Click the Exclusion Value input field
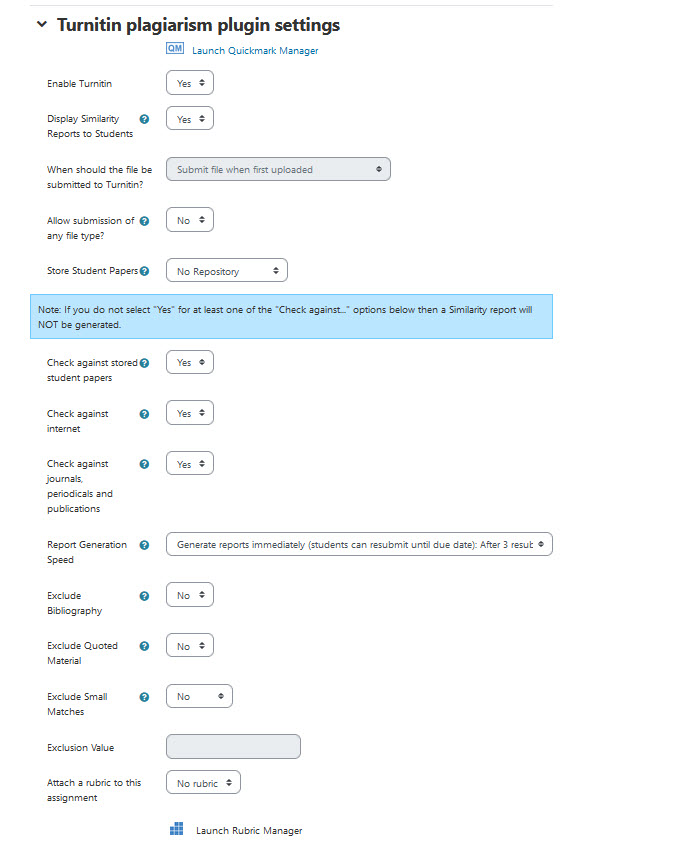The image size is (680, 847). point(233,747)
